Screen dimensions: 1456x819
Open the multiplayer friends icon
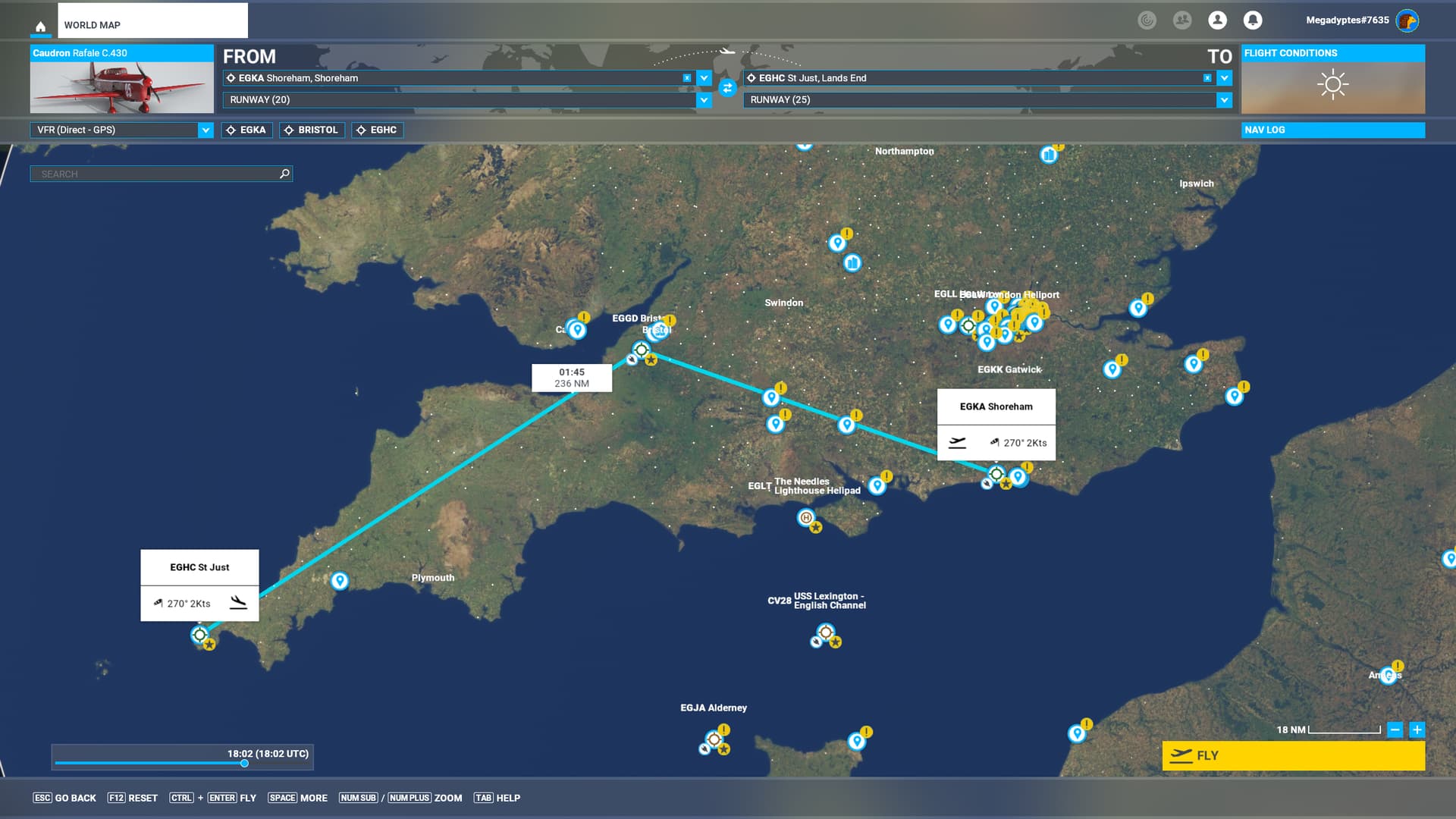[1181, 20]
